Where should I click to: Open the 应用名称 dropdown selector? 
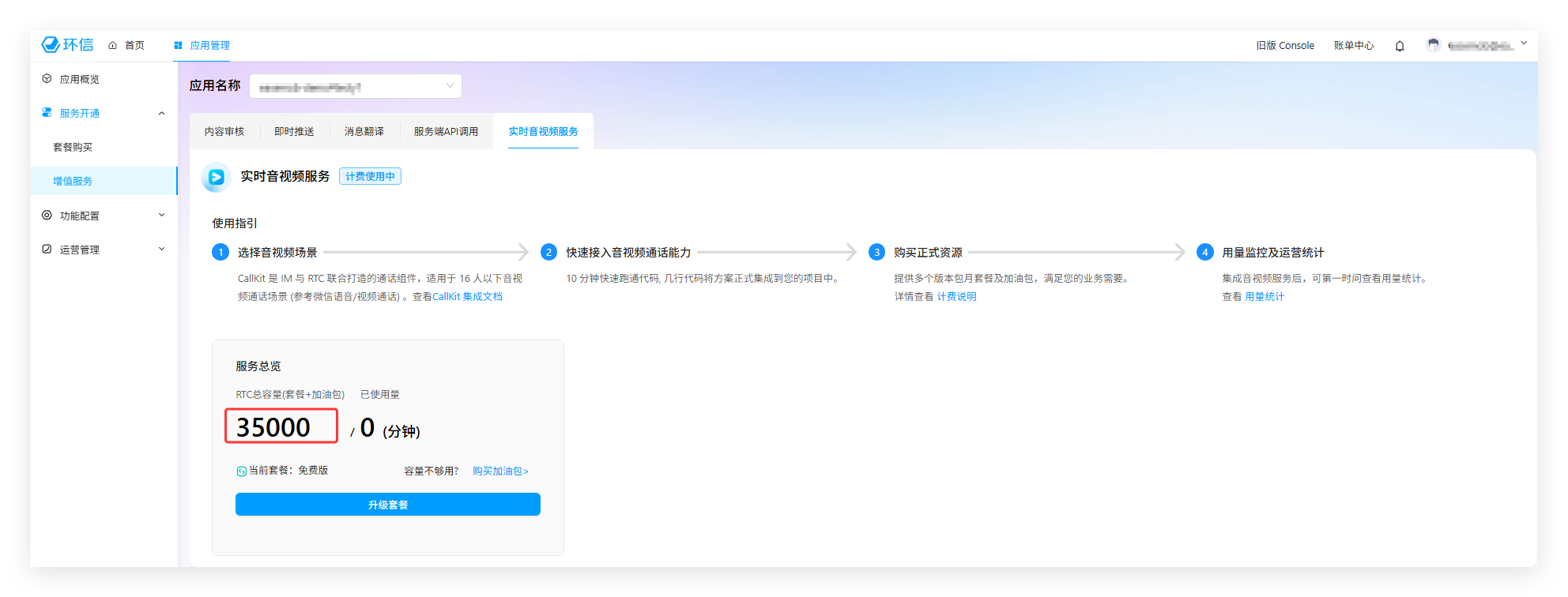coord(355,86)
